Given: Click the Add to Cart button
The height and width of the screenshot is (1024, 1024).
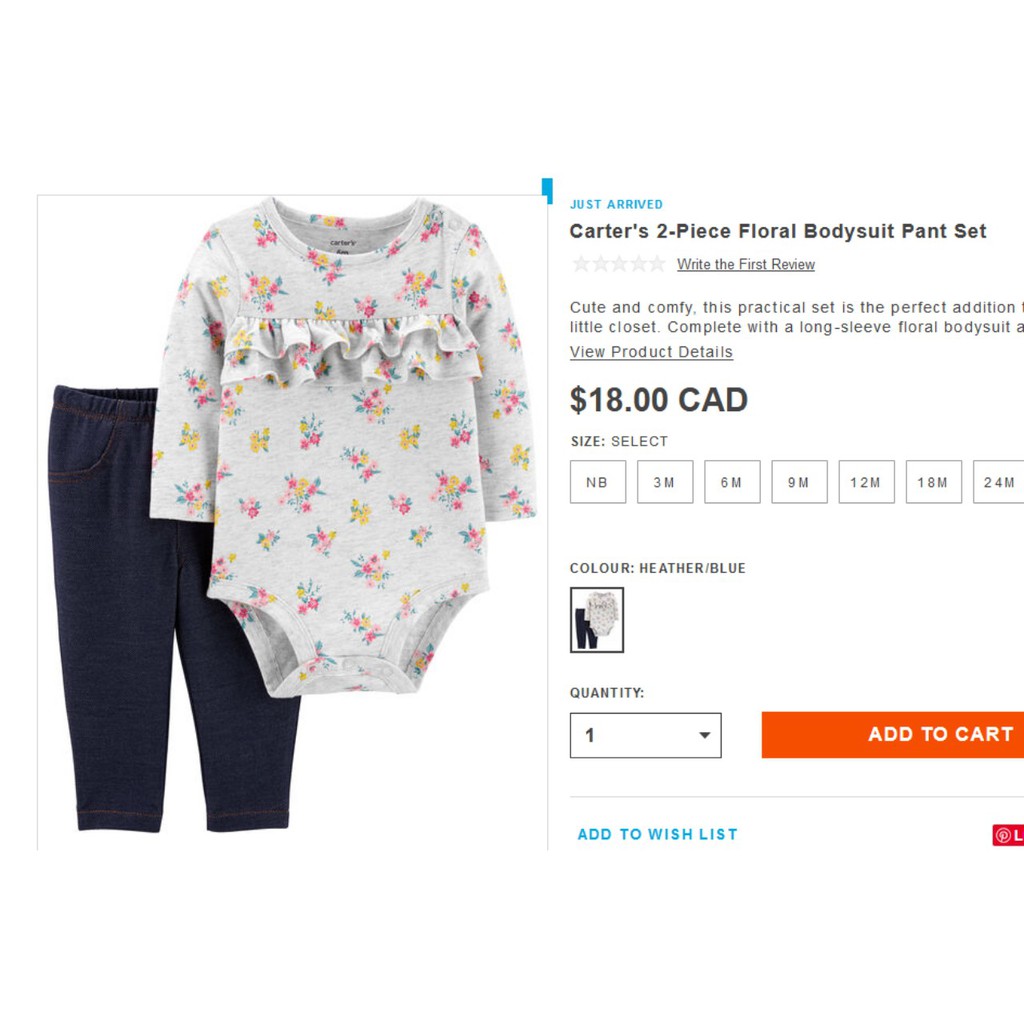Looking at the screenshot, I should pyautogui.click(x=893, y=735).
